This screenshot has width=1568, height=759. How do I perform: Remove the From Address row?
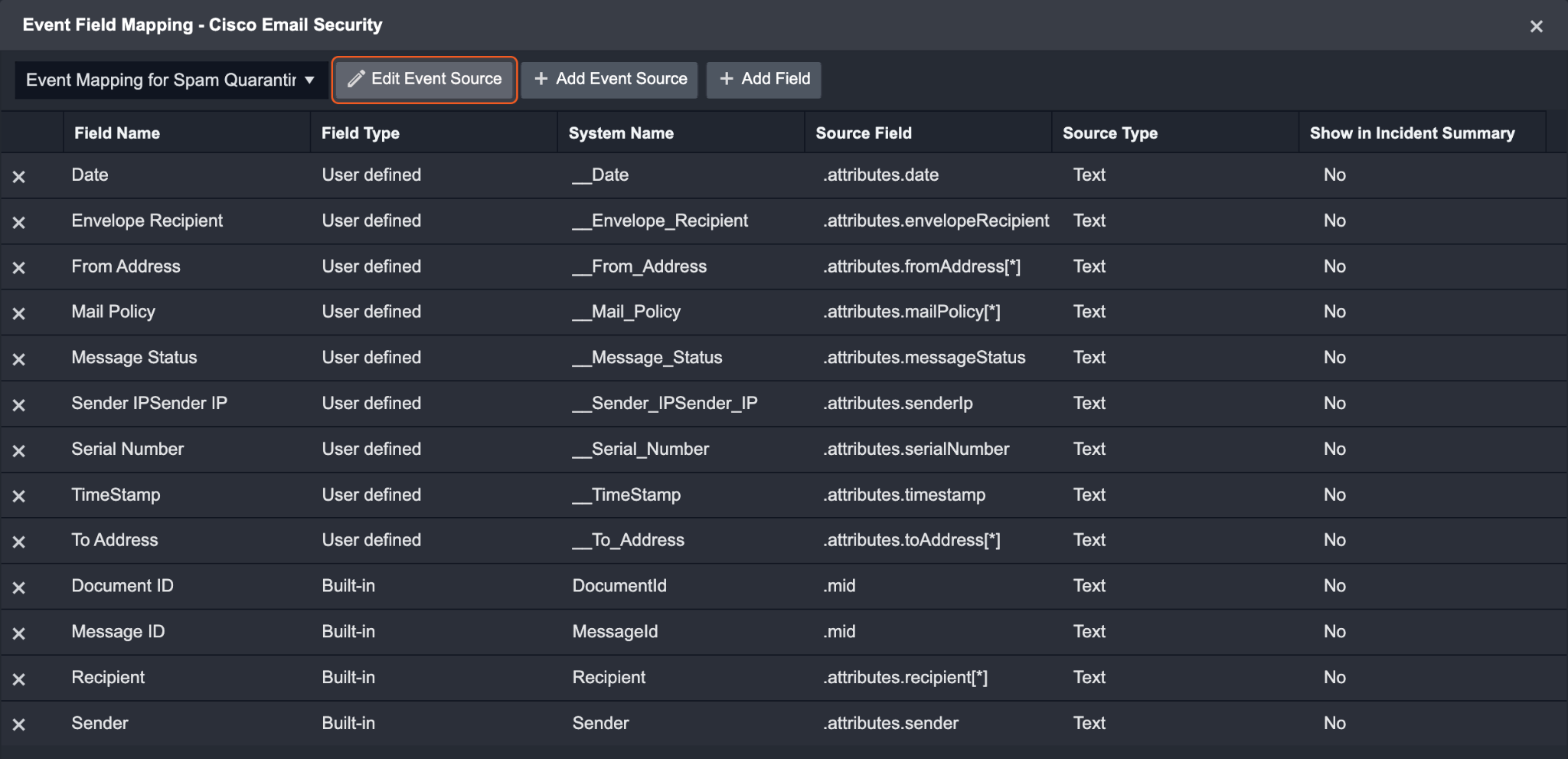(19, 267)
